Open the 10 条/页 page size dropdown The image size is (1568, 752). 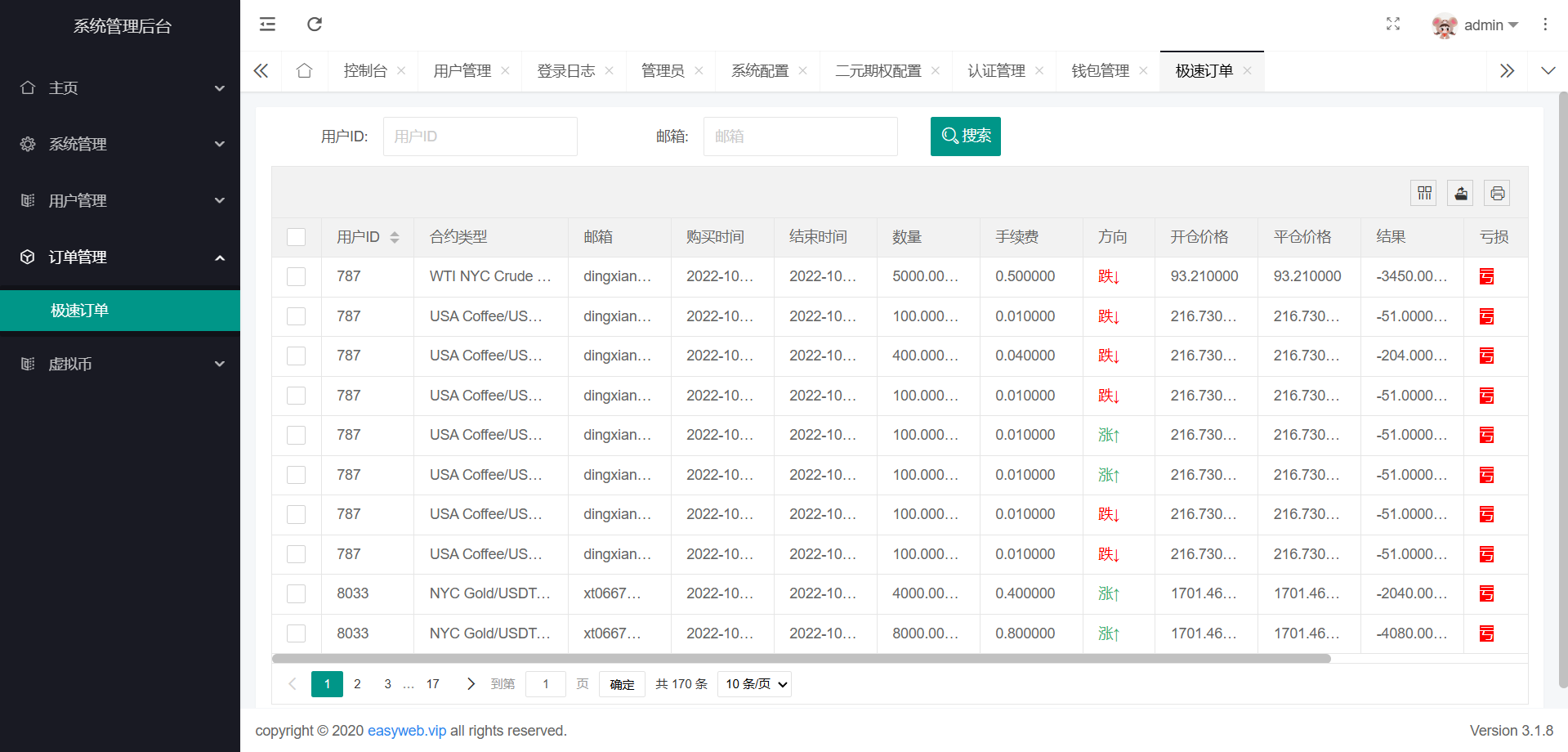pos(754,684)
